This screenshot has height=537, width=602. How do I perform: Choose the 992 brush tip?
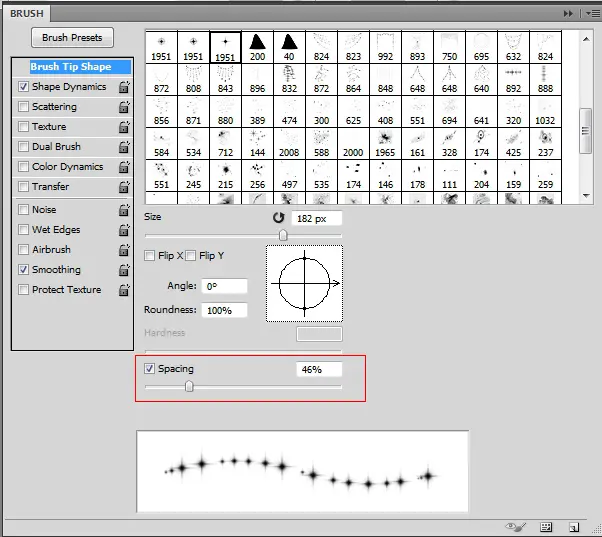tap(385, 47)
